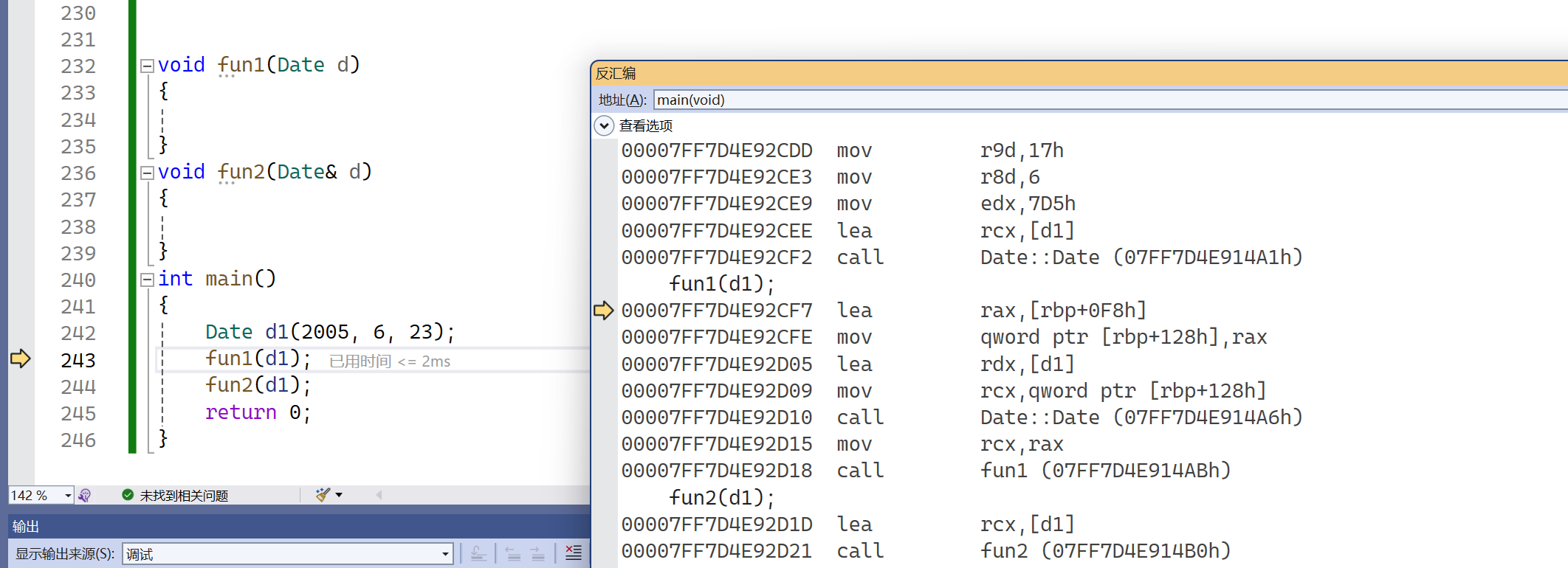Go to next message in output toolbar
1568x568 pixels.
[537, 553]
